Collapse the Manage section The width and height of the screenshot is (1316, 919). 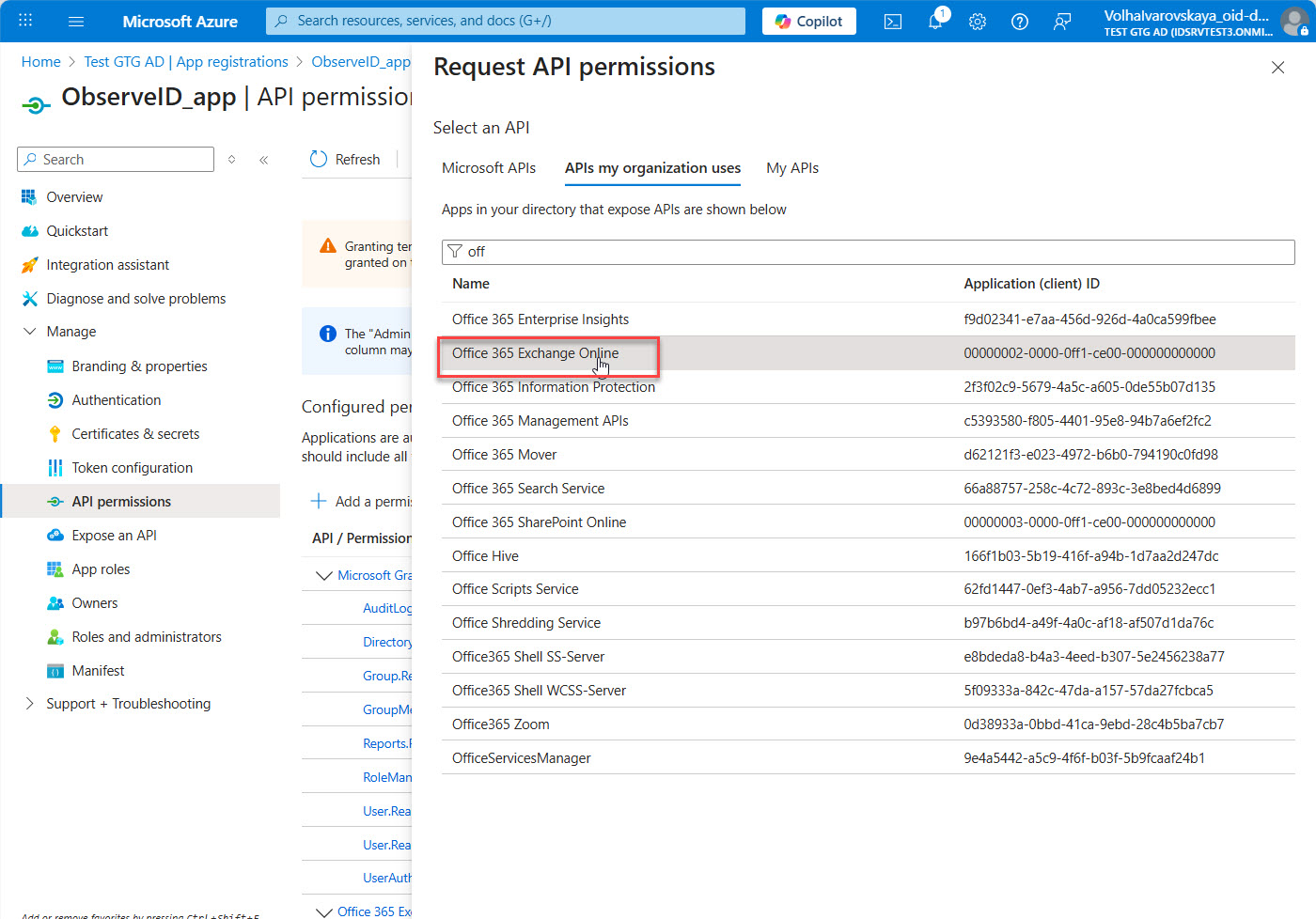[30, 332]
